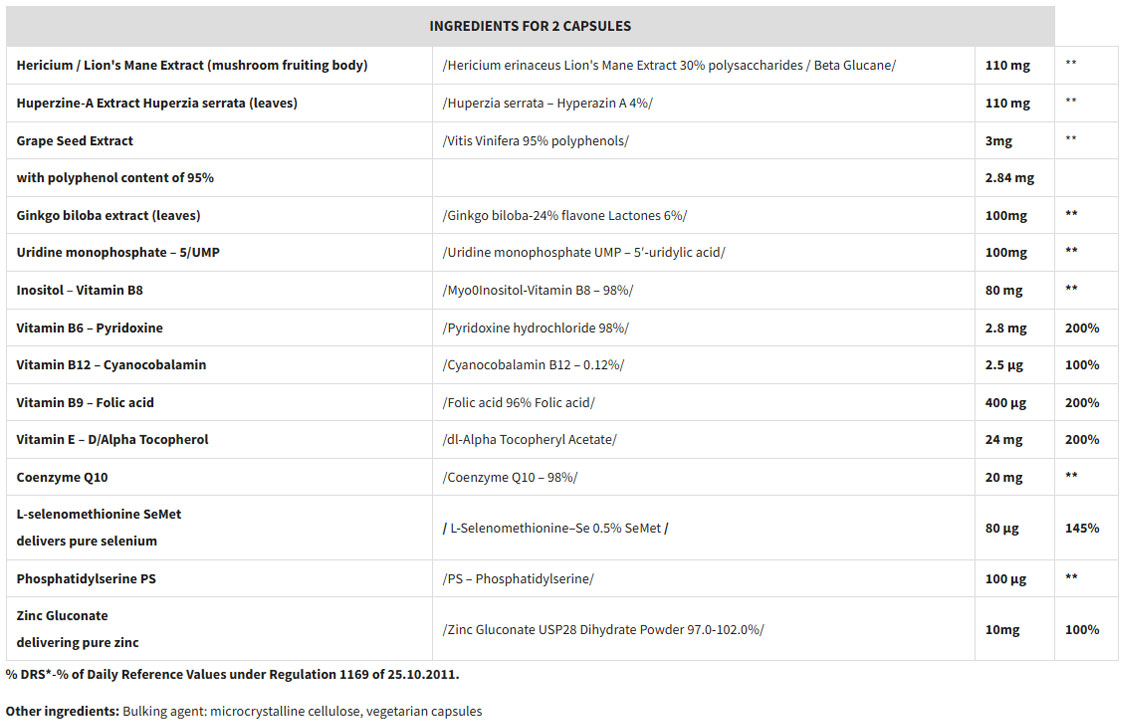The image size is (1125, 725).
Task: Click the 'INGREDIENTS FOR 2 CAPSULES' table header
Action: coord(530,26)
